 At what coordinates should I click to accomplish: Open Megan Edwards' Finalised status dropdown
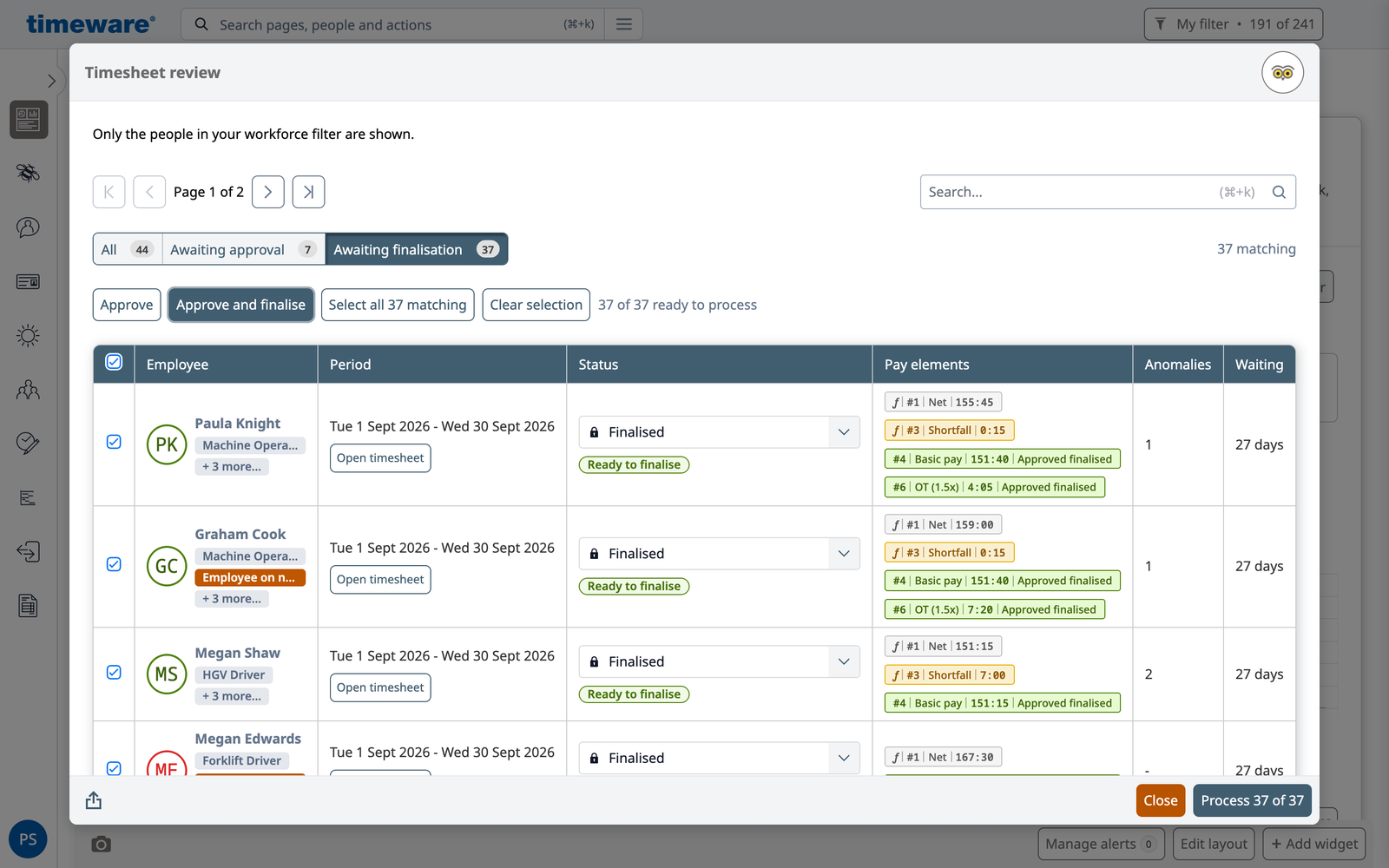(719, 758)
